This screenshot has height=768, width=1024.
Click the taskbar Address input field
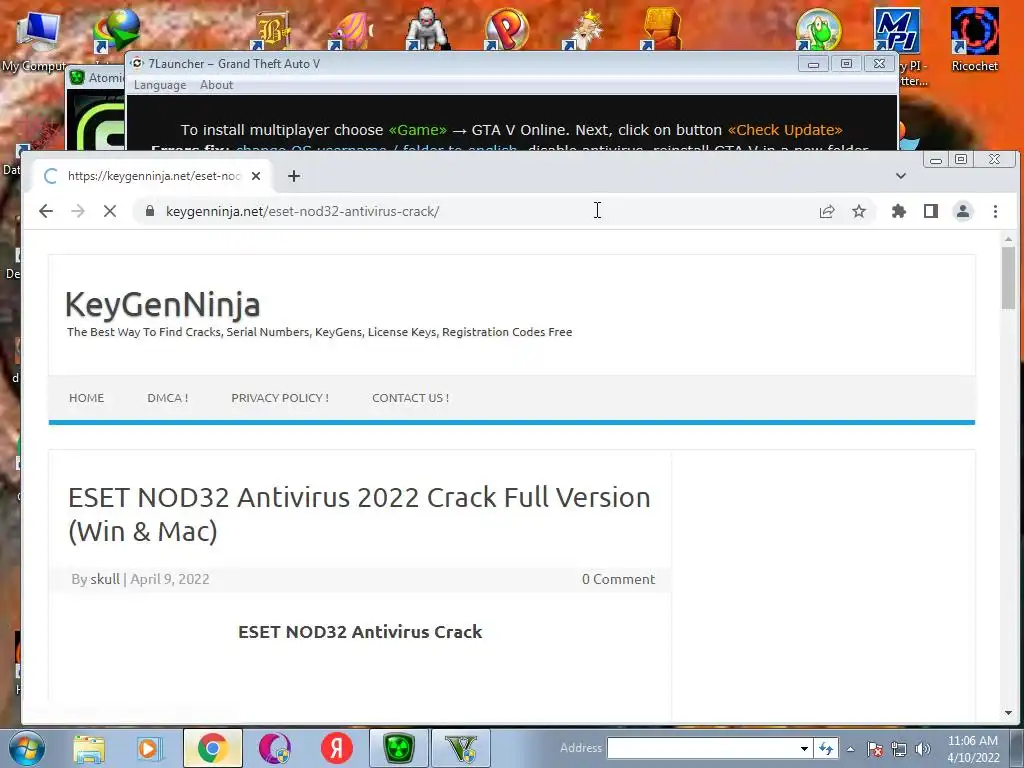[x=702, y=748]
